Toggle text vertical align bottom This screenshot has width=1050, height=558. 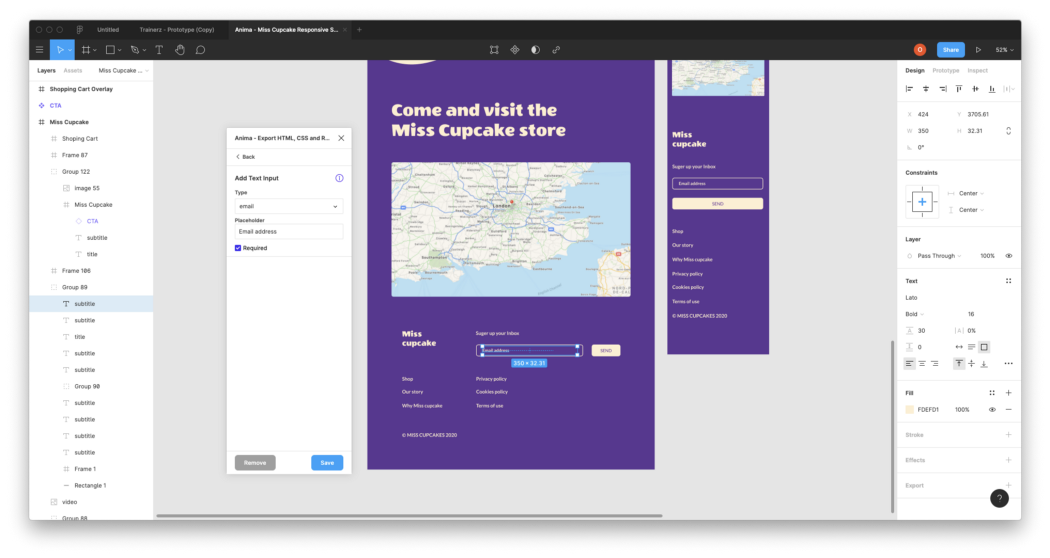coord(984,364)
